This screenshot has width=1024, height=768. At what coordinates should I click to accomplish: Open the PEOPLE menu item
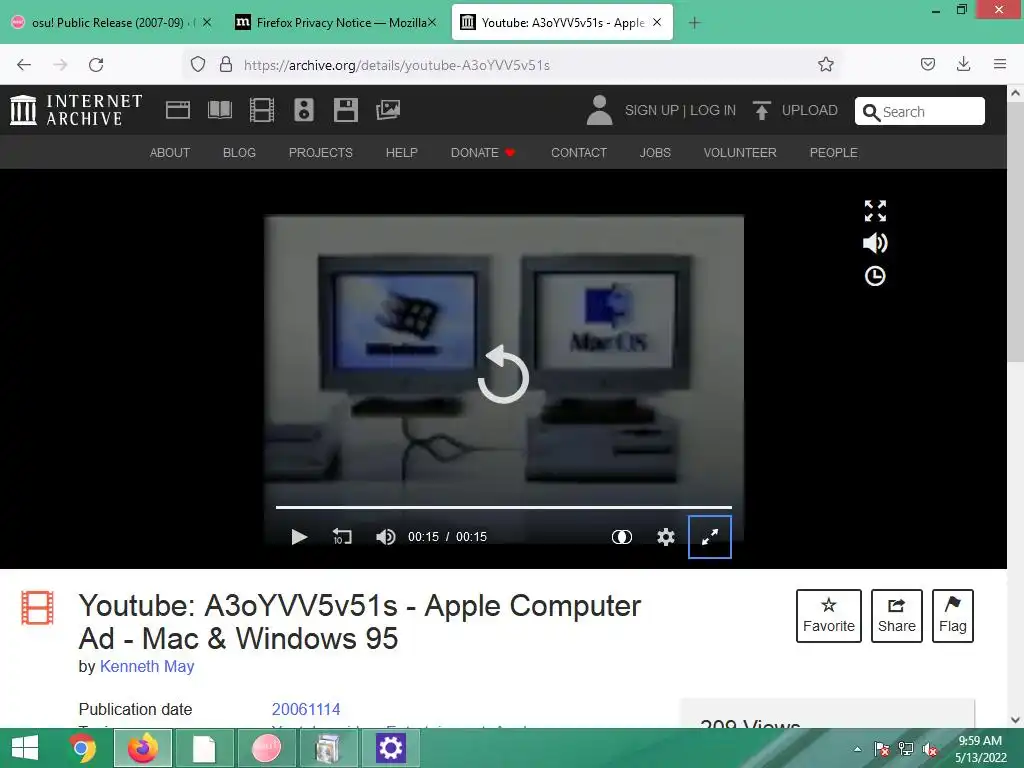point(833,152)
